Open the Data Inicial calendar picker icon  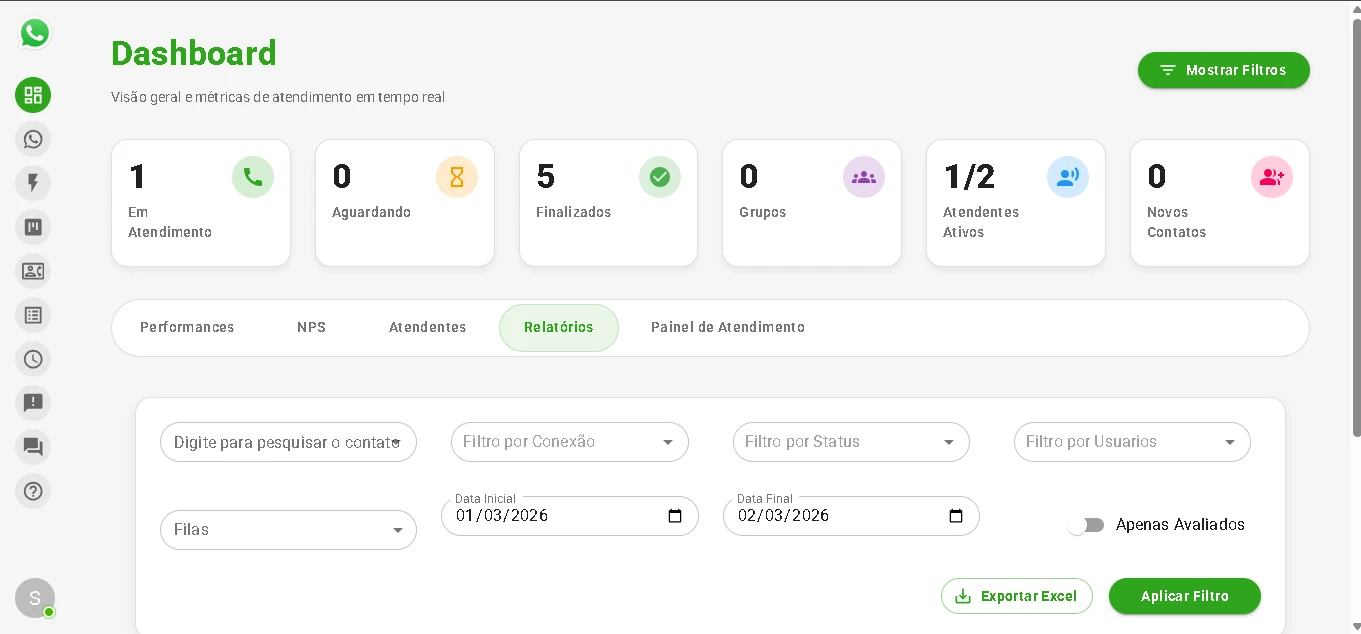tap(675, 516)
